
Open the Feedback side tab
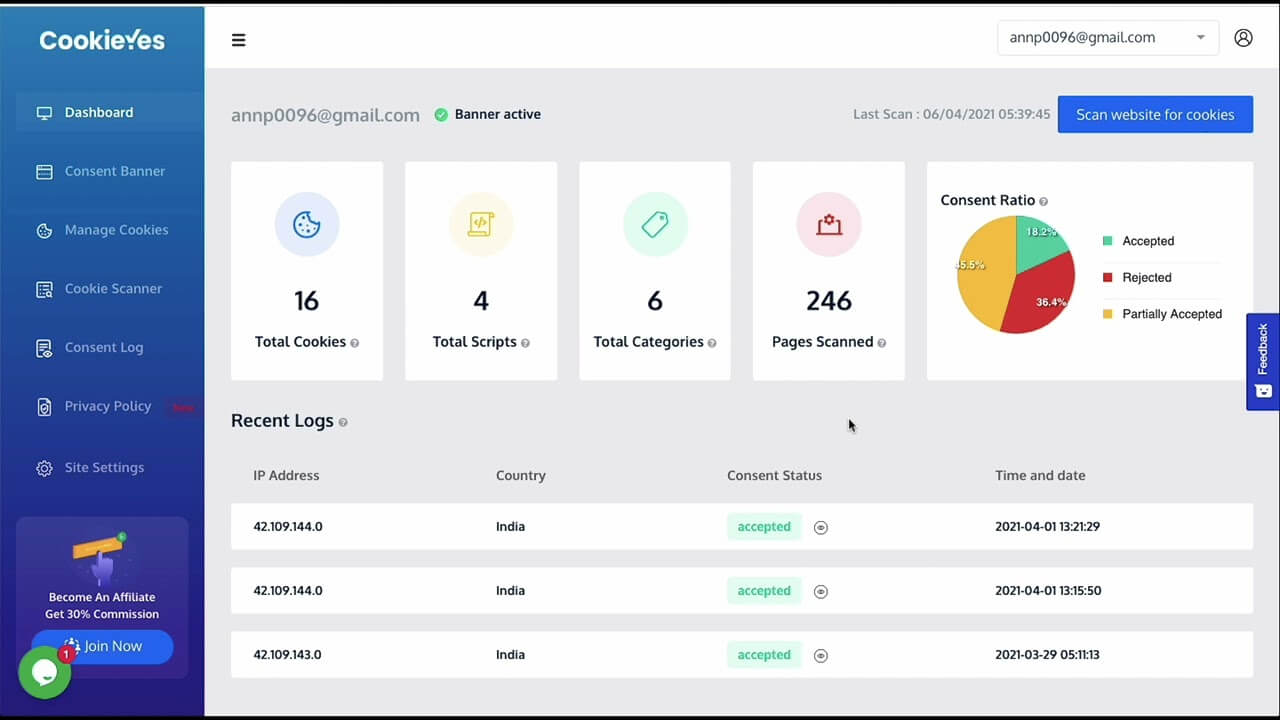pyautogui.click(x=1263, y=361)
